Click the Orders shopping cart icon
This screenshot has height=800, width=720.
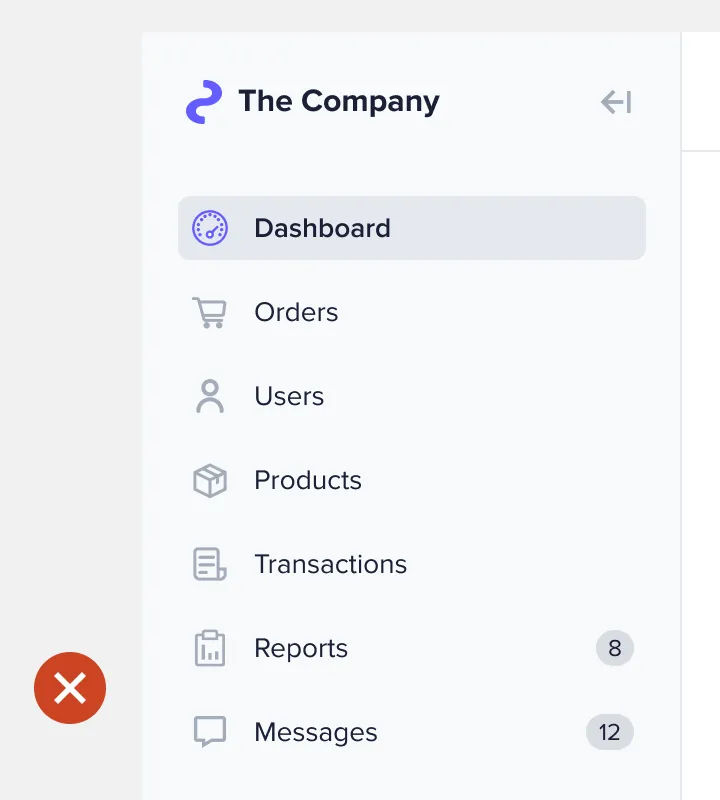tap(209, 312)
